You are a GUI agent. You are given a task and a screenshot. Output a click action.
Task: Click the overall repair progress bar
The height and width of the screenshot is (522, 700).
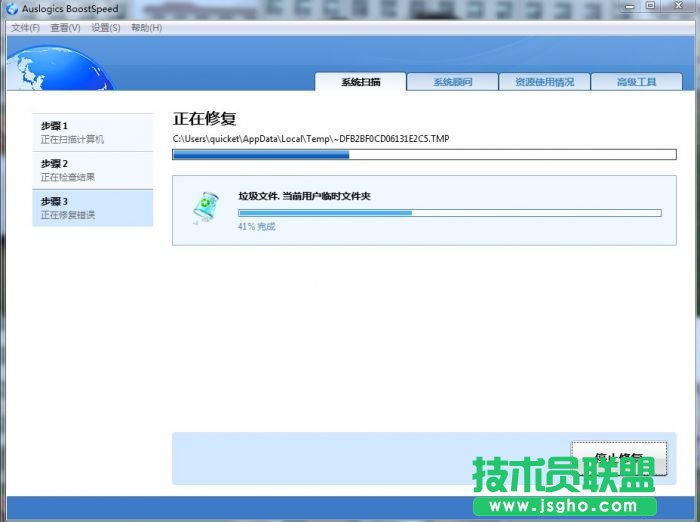[x=424, y=155]
